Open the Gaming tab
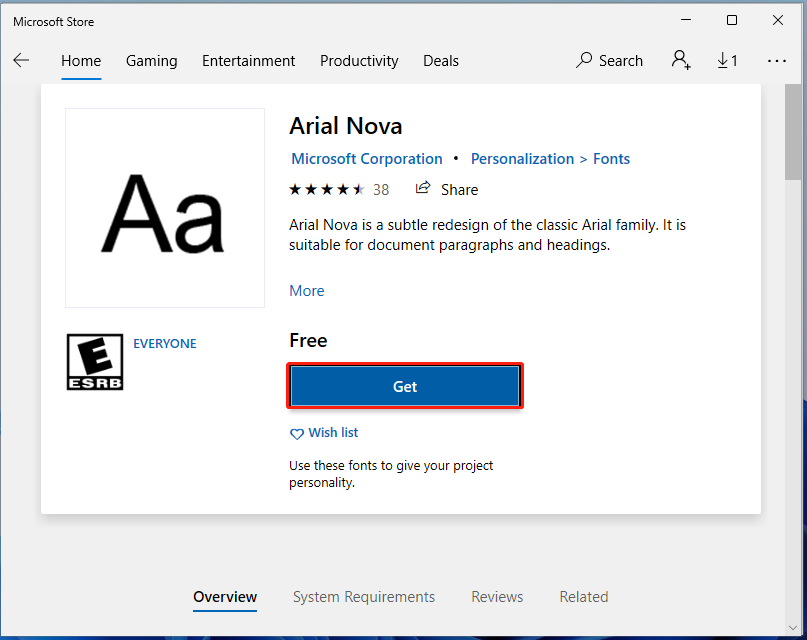Screen dimensions: 807x640 tap(151, 61)
